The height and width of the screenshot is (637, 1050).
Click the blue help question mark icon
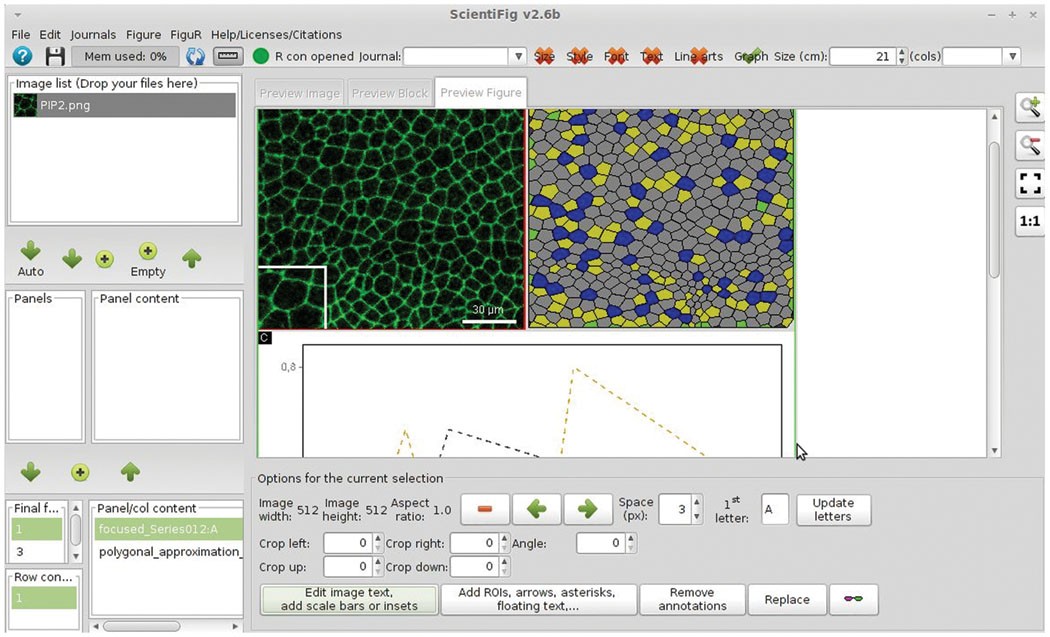pos(23,57)
